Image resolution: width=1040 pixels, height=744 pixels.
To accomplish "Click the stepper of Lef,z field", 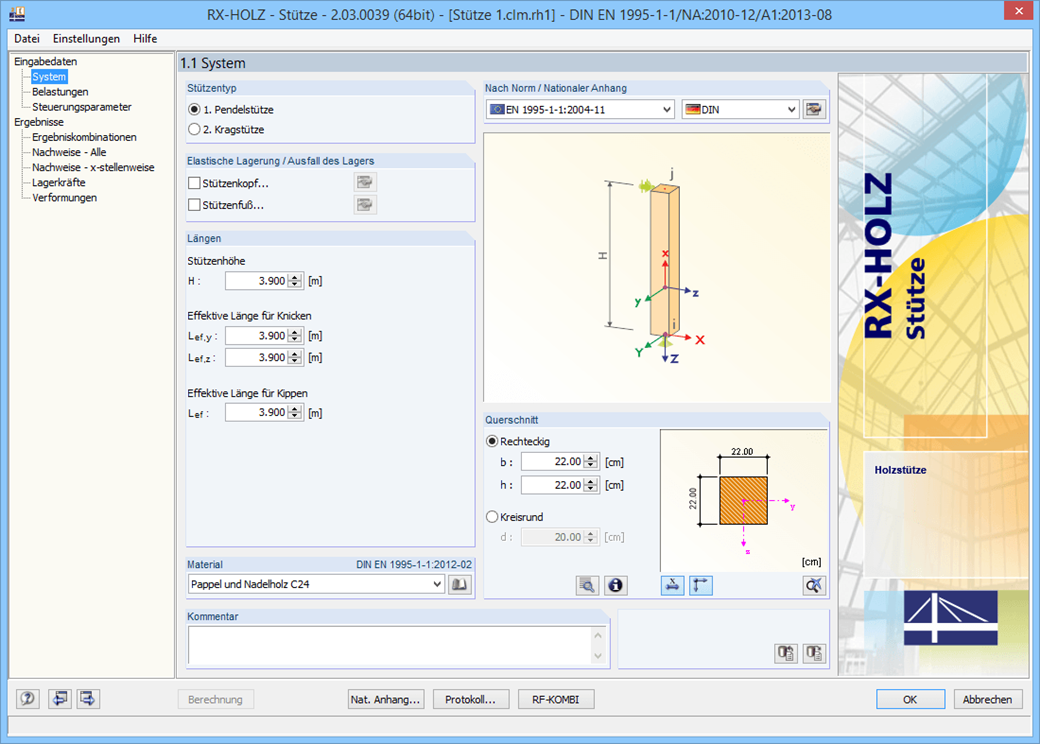I will click(295, 357).
